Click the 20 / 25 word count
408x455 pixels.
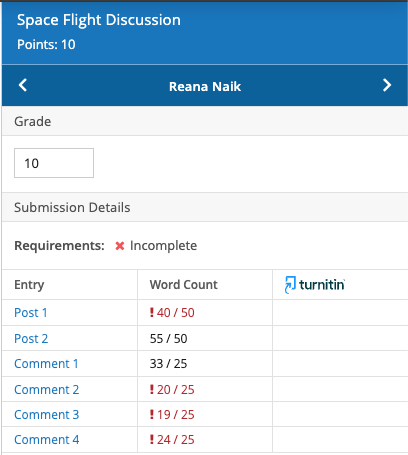(x=172, y=390)
